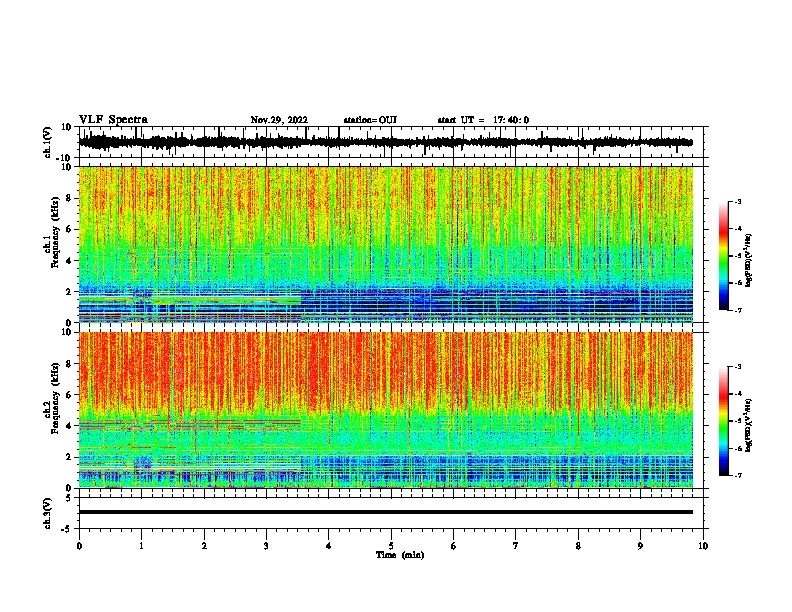Click time axis tick label "9"
The width and height of the screenshot is (792, 612).
click(640, 546)
